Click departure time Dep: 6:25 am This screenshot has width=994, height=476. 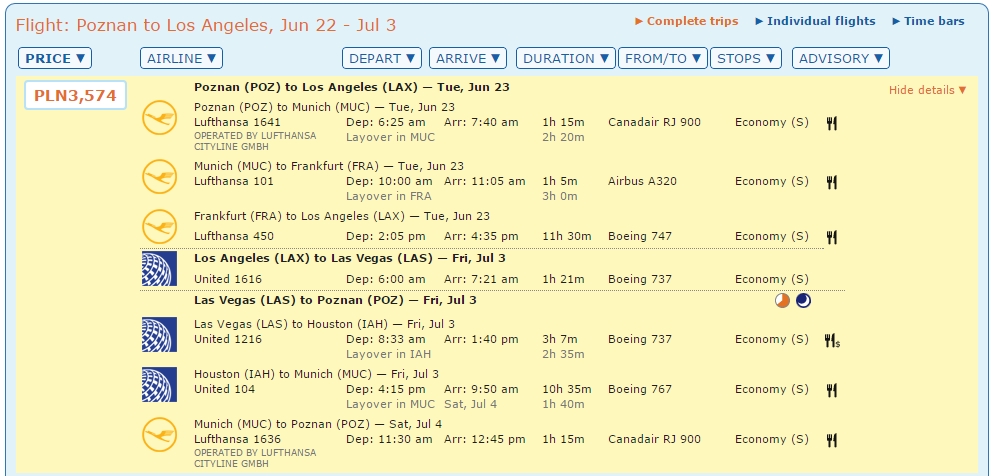pyautogui.click(x=386, y=122)
